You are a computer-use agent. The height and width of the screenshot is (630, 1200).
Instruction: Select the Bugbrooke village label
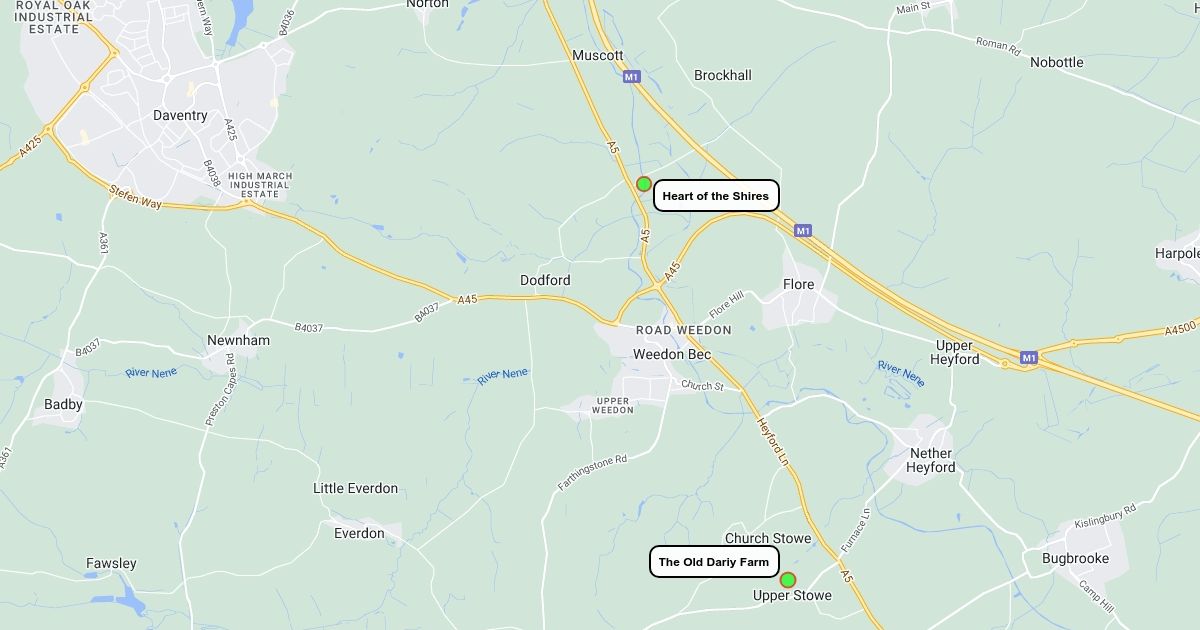point(1075,558)
